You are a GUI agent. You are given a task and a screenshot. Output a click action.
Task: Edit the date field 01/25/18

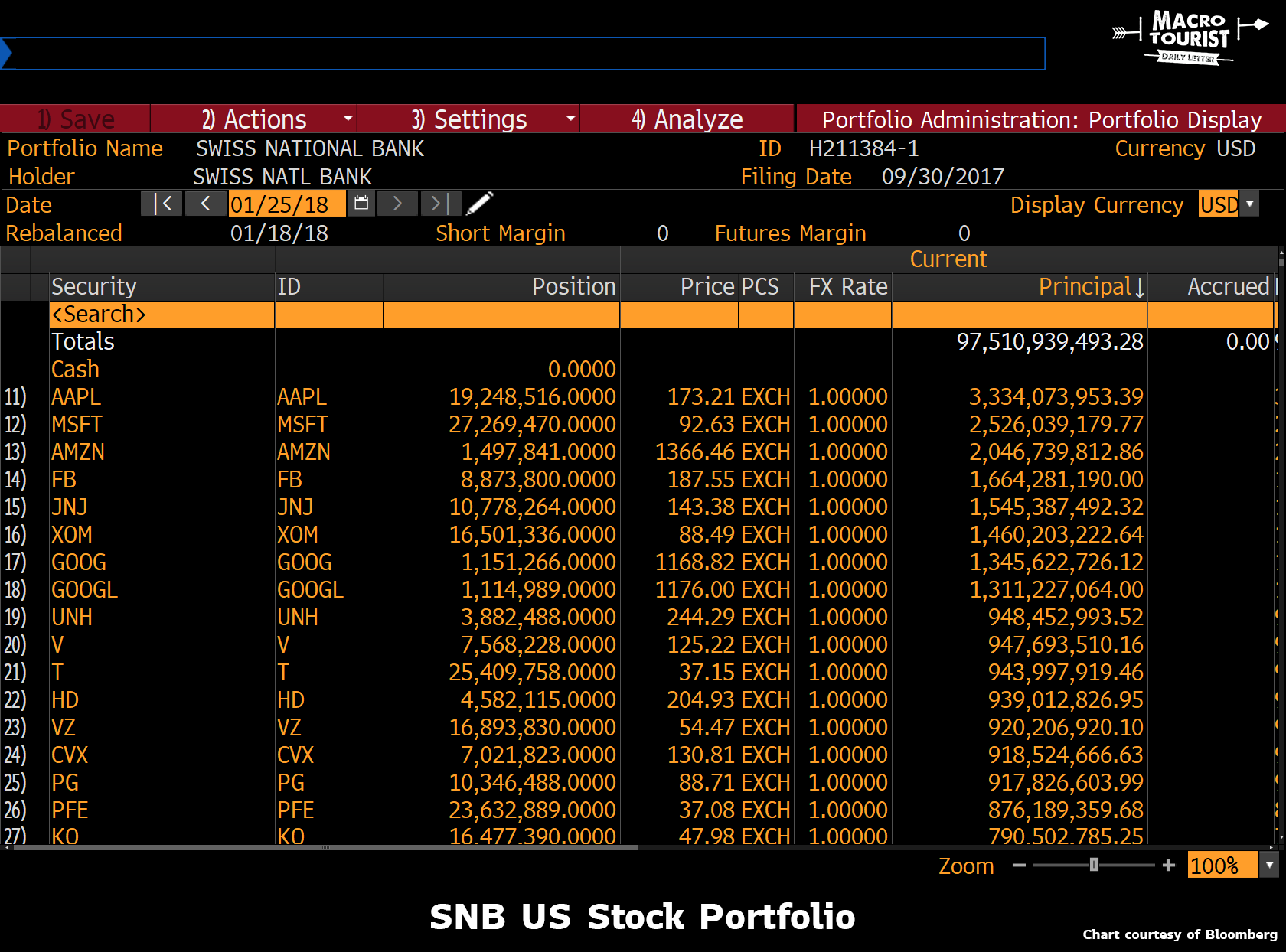click(287, 204)
